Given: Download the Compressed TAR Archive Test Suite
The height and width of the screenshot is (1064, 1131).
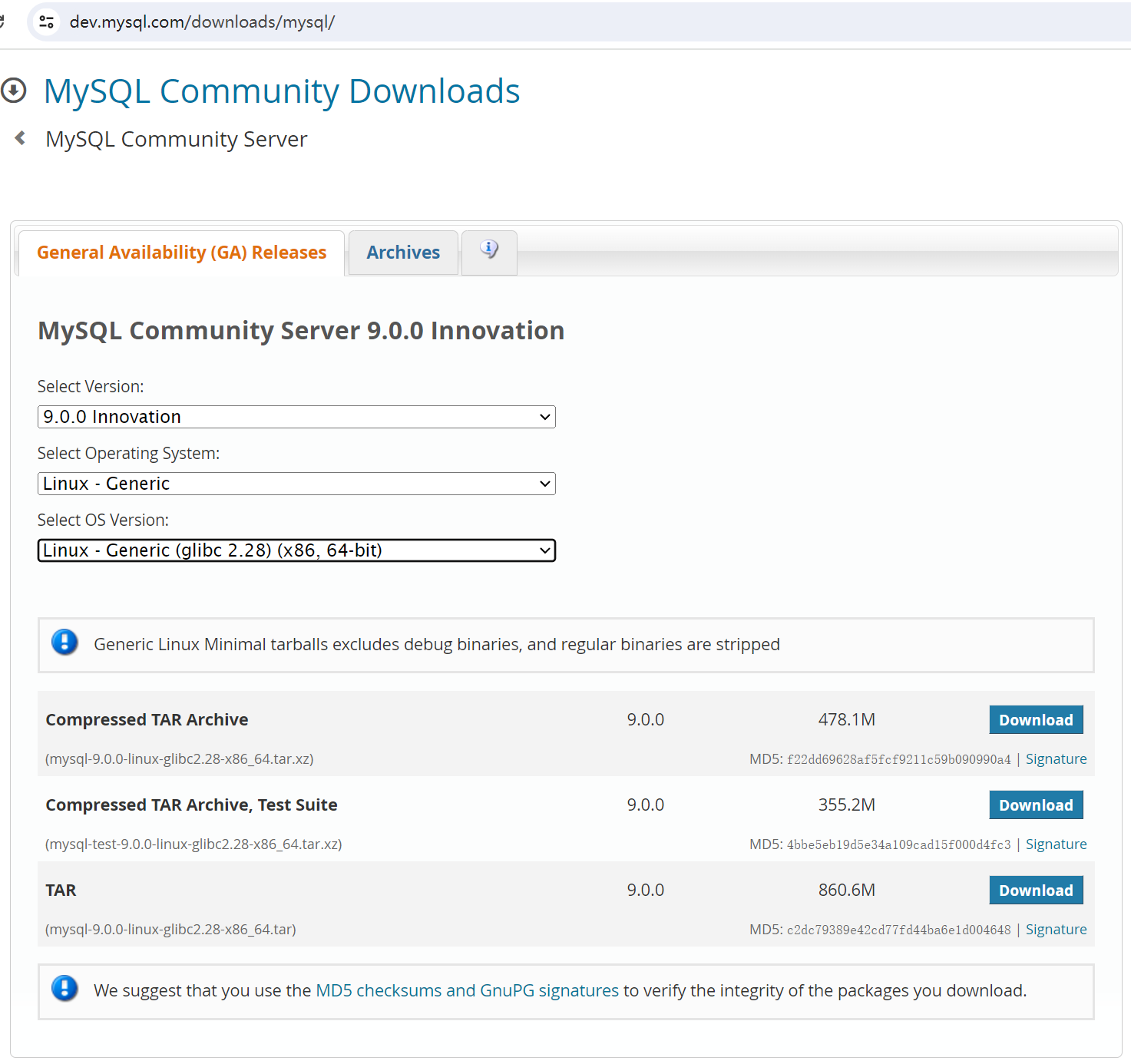Looking at the screenshot, I should click(x=1036, y=805).
